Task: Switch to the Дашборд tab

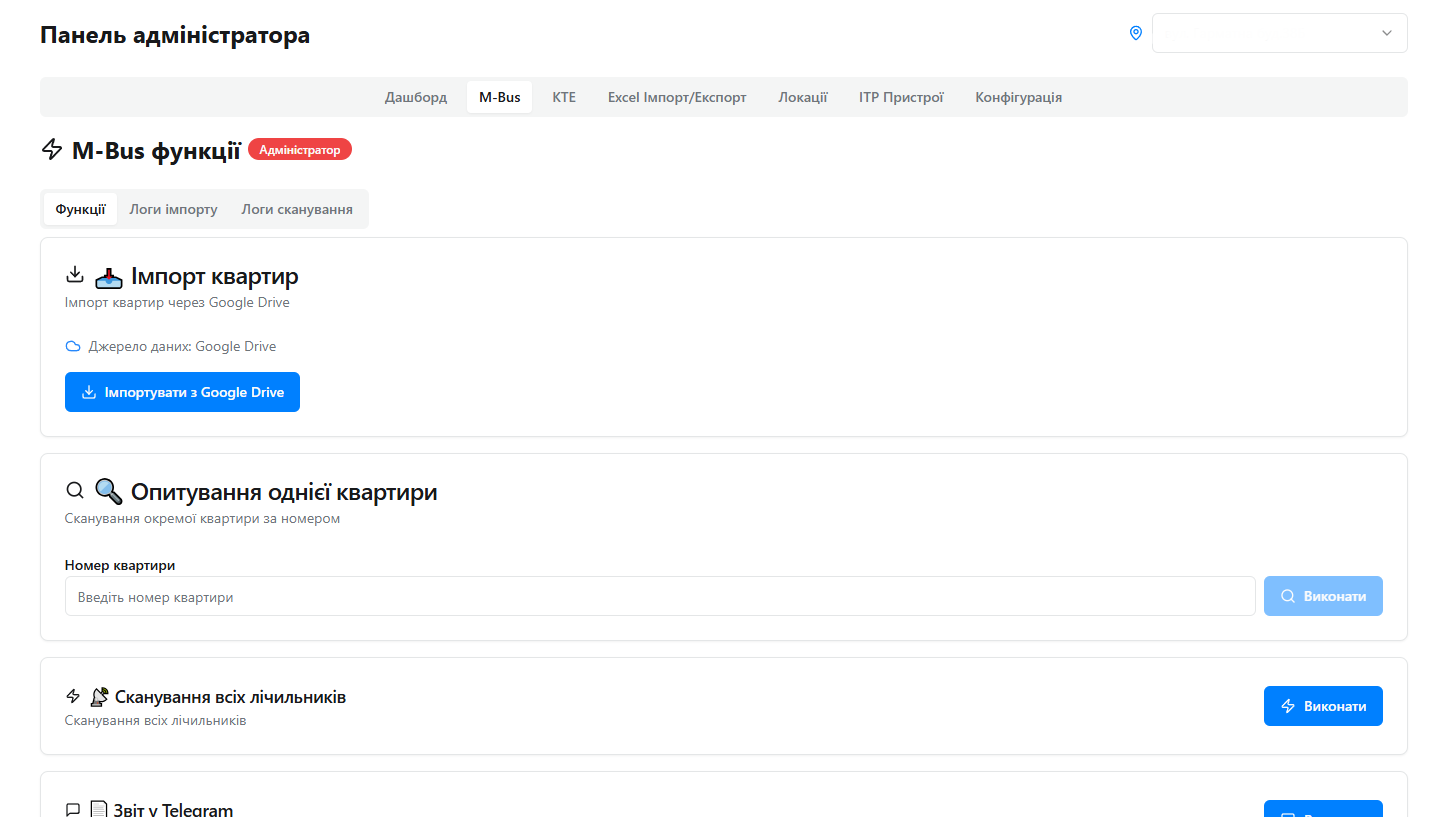Action: pyautogui.click(x=416, y=97)
